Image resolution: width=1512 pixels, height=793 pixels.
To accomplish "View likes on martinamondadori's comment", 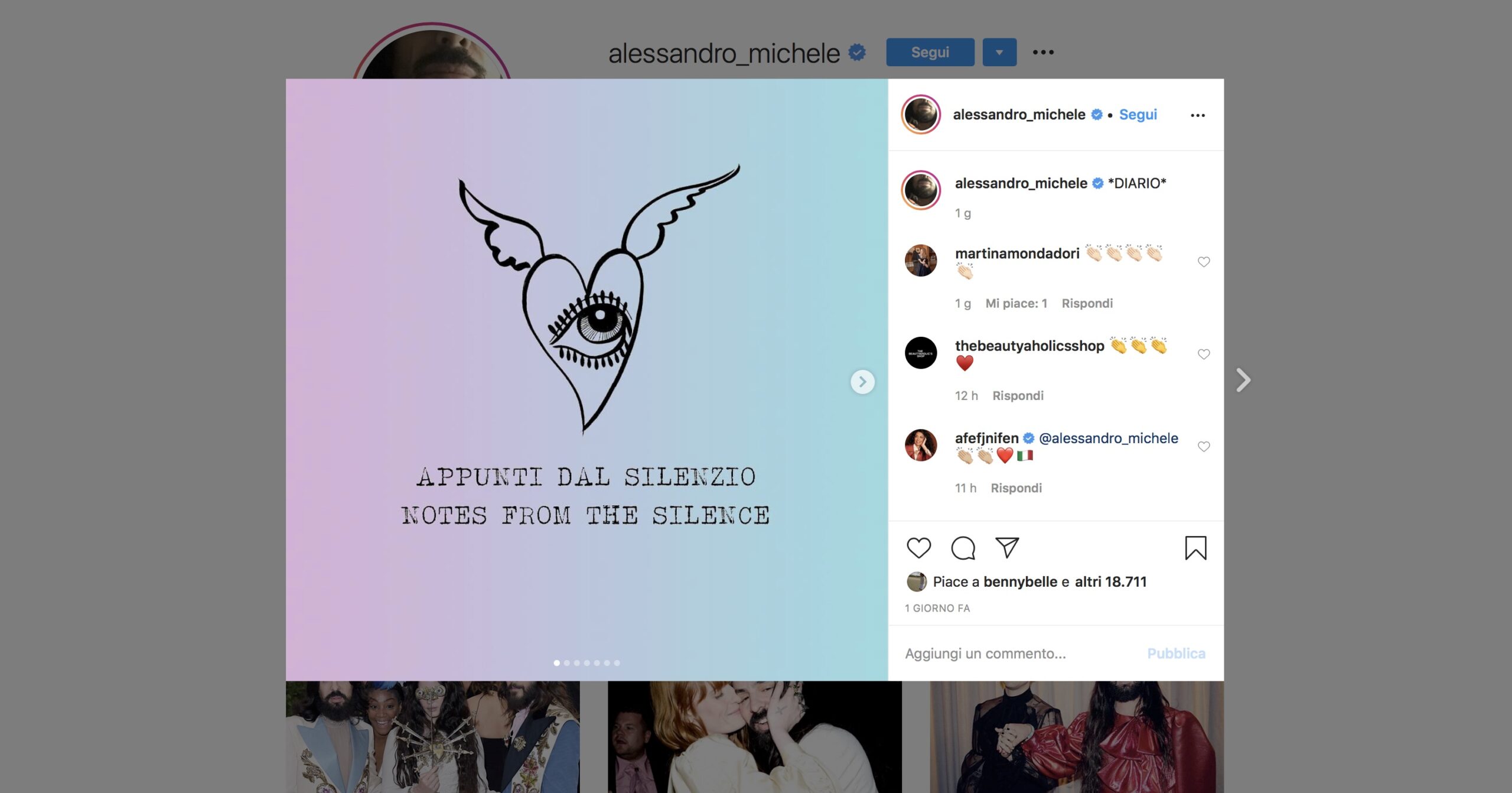I will 1016,303.
